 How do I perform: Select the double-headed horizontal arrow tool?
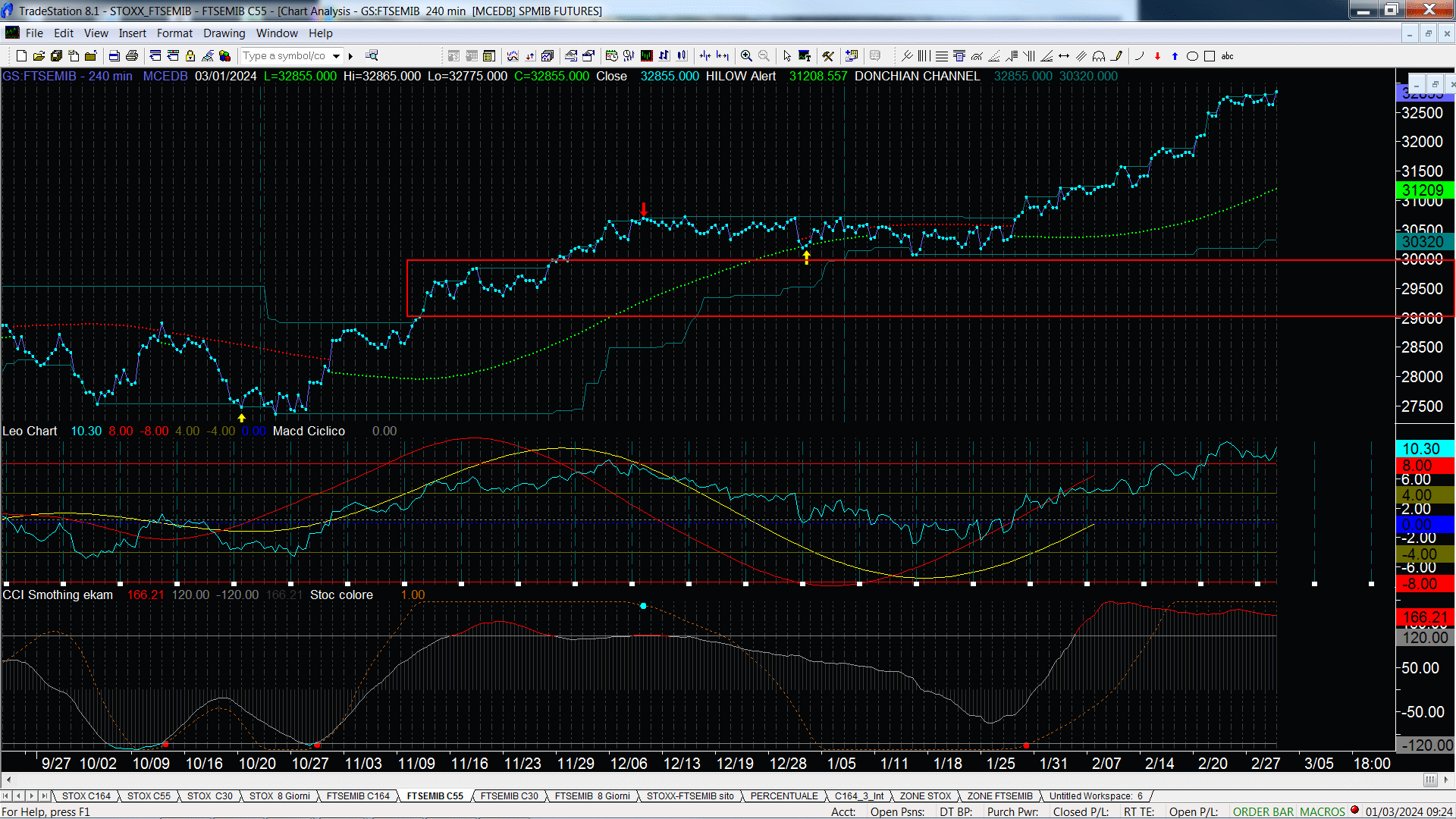point(1064,55)
